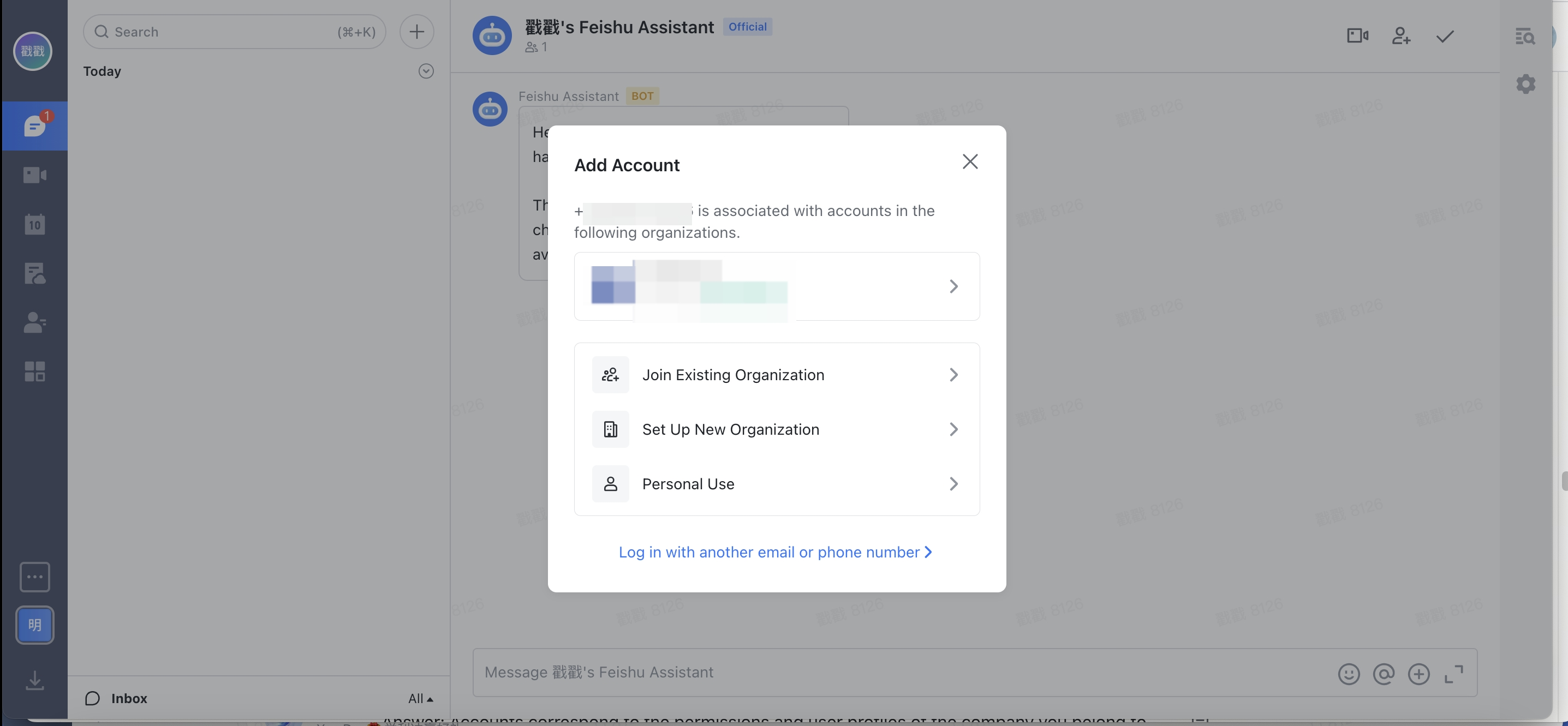Open the All filter dropdown near Inbox

(x=421, y=699)
